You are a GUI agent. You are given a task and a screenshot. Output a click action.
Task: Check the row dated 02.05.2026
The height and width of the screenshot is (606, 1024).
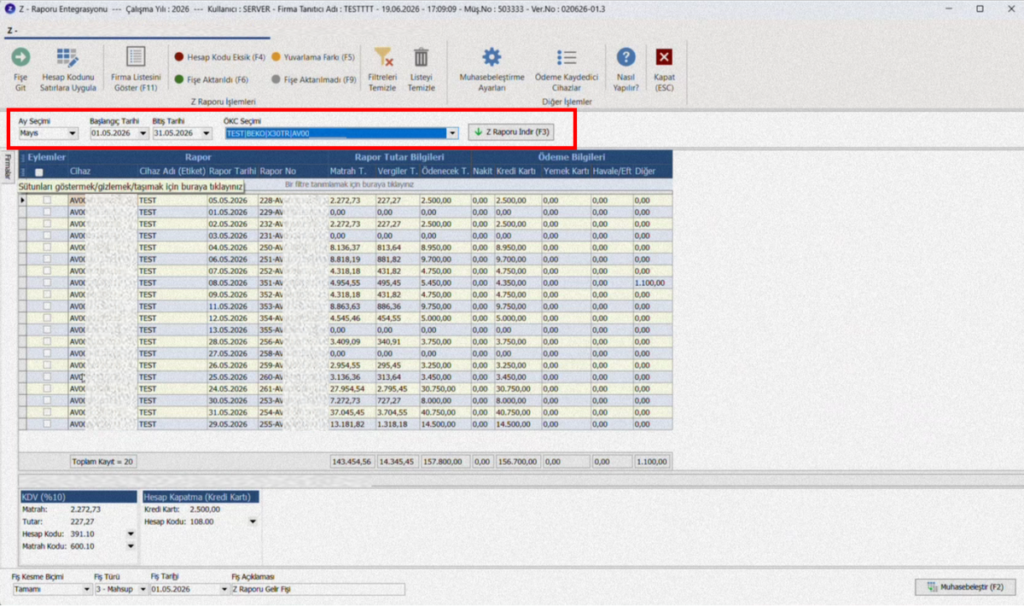click(x=47, y=224)
